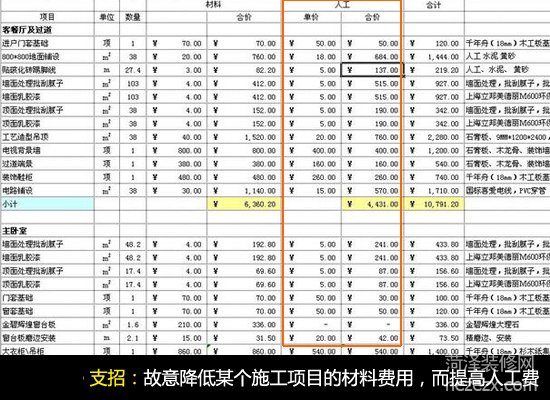Click the 项目 column header cell
This screenshot has width=550, height=400.
tap(47, 17)
